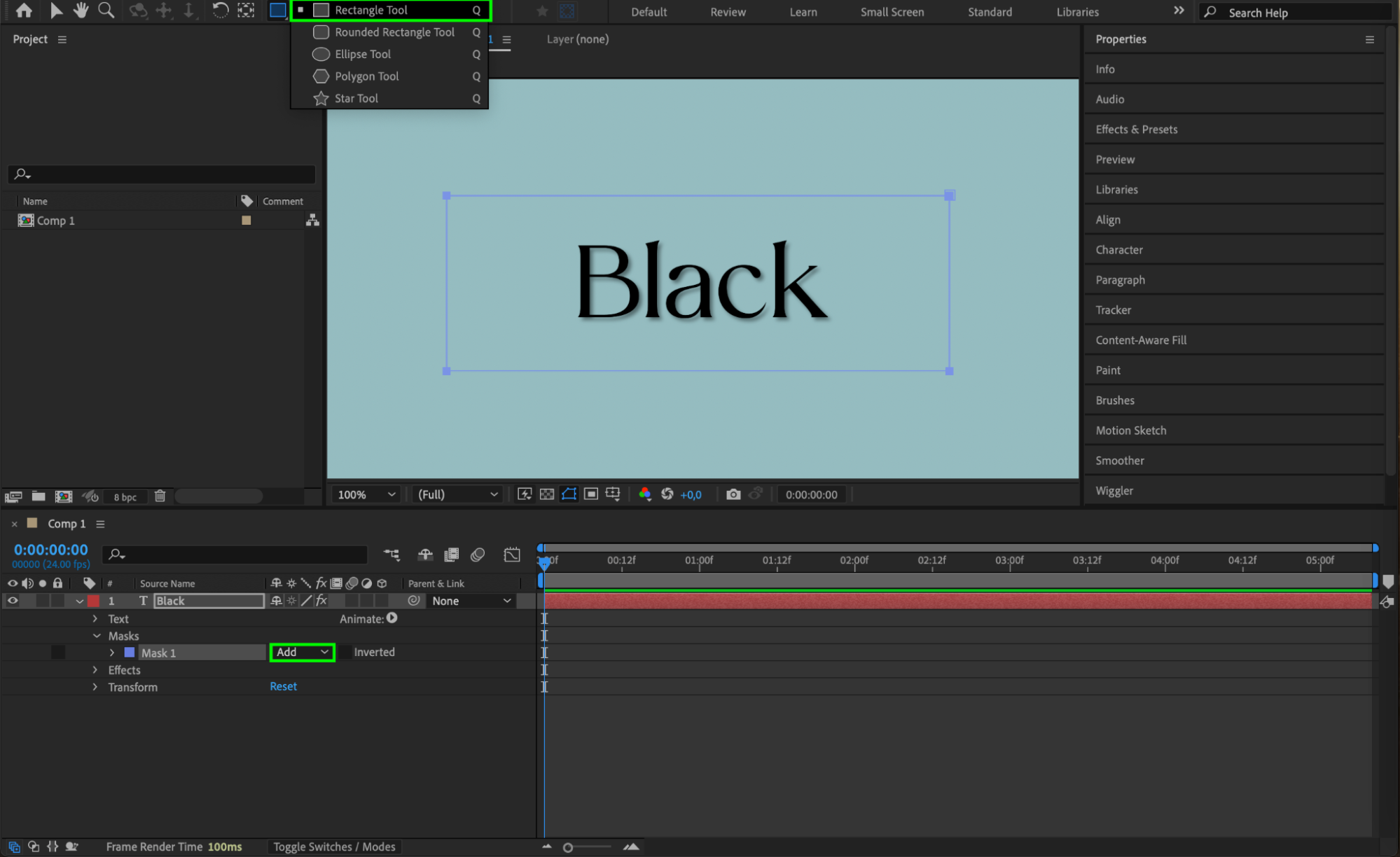Enable Motion Blur for the composition
Screen dimensions: 1400x857
click(x=478, y=555)
